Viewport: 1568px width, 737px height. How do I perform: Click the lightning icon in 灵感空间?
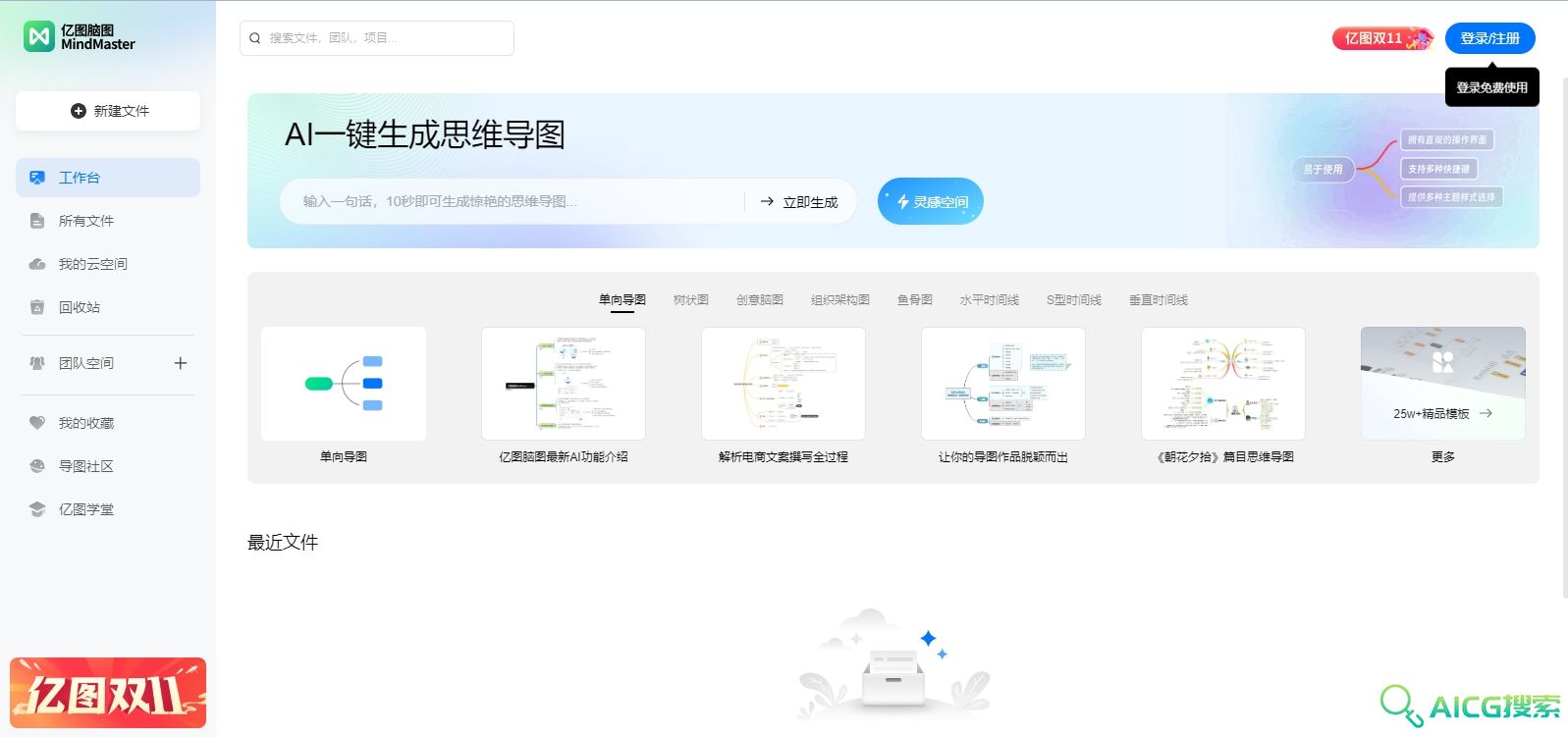(x=902, y=201)
